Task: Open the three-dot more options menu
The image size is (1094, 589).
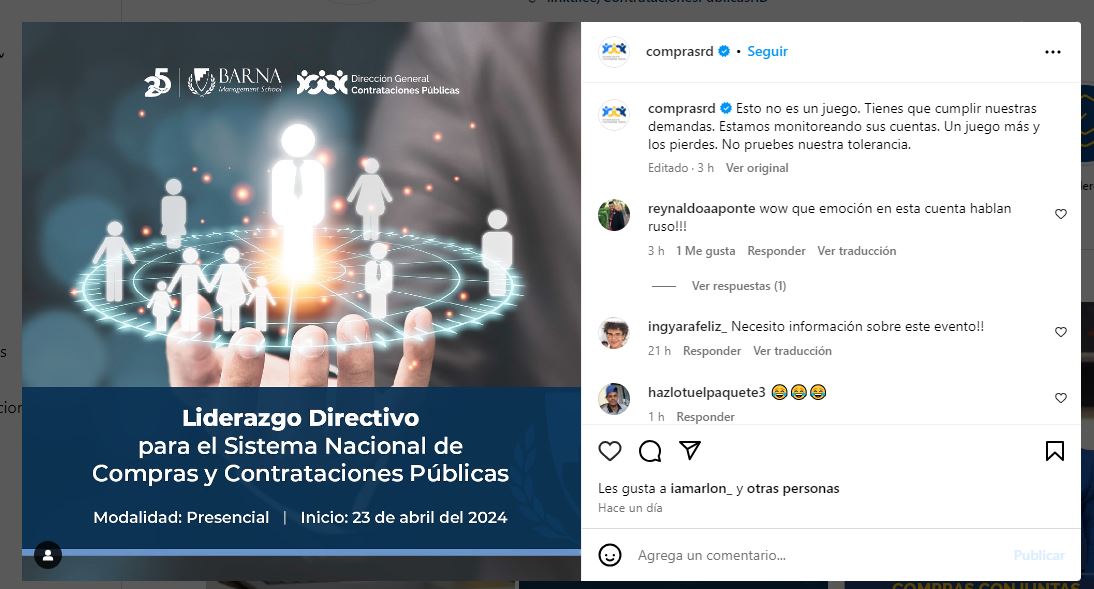Action: [x=1053, y=52]
